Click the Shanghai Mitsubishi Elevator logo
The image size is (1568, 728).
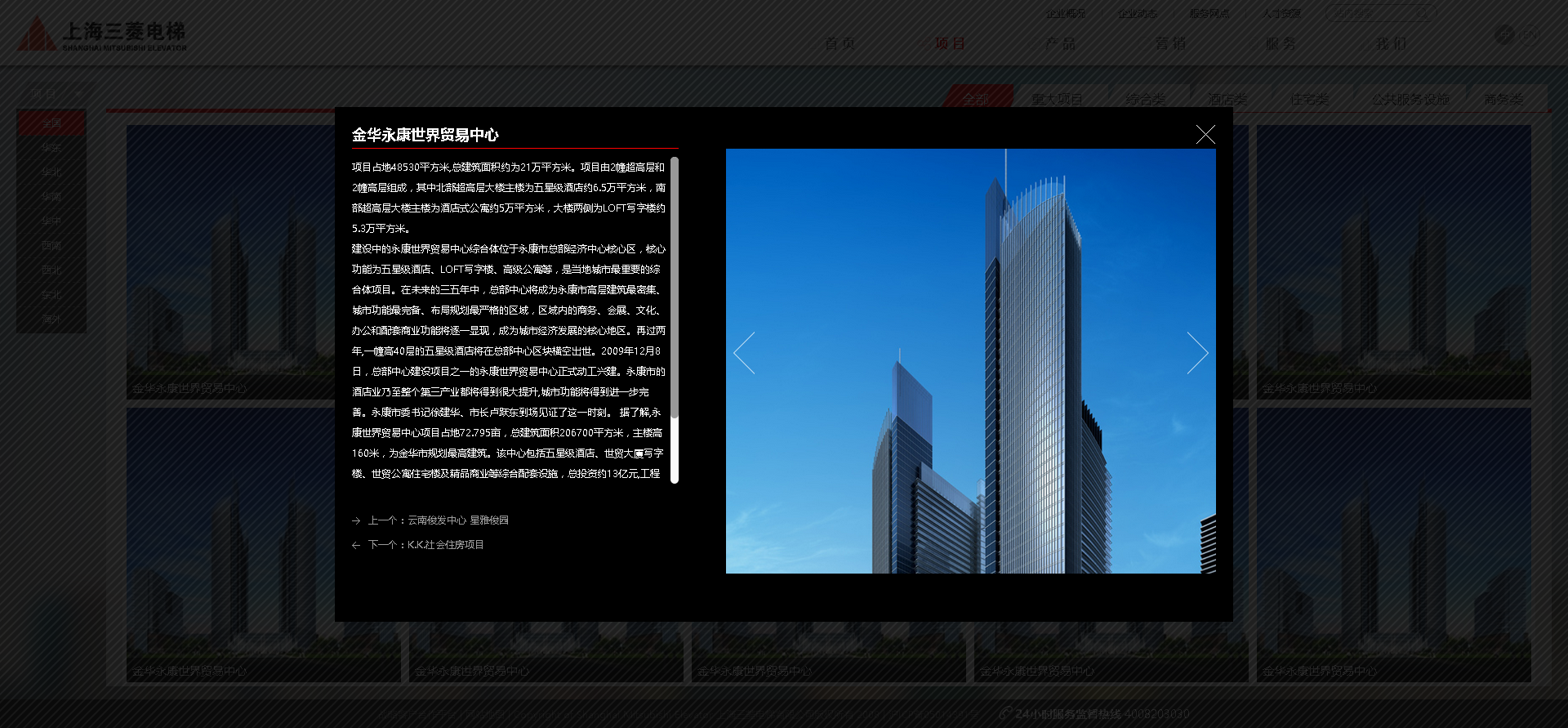pos(103,35)
